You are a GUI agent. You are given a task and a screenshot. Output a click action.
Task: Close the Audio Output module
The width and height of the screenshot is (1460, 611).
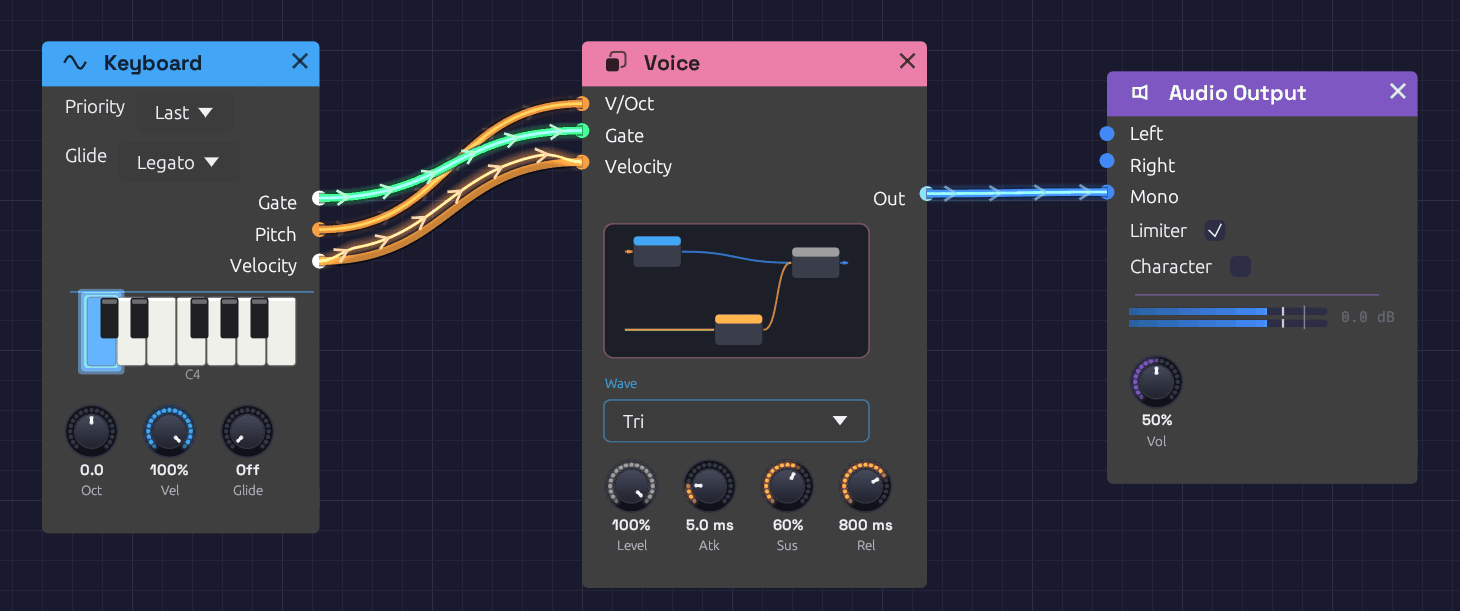(x=1398, y=91)
